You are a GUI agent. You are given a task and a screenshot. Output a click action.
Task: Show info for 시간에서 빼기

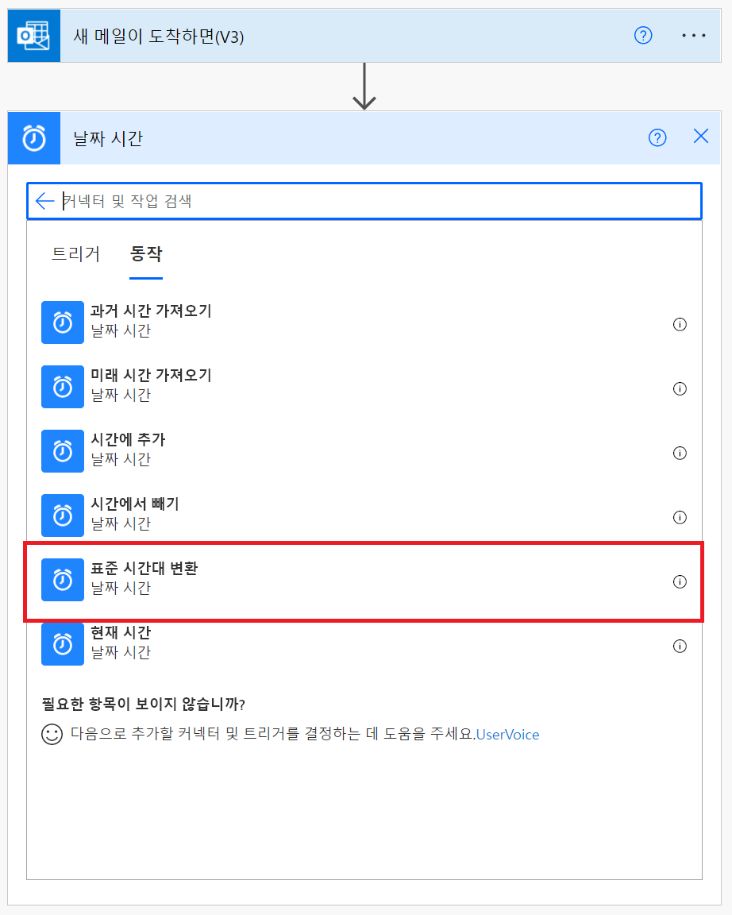click(x=679, y=517)
